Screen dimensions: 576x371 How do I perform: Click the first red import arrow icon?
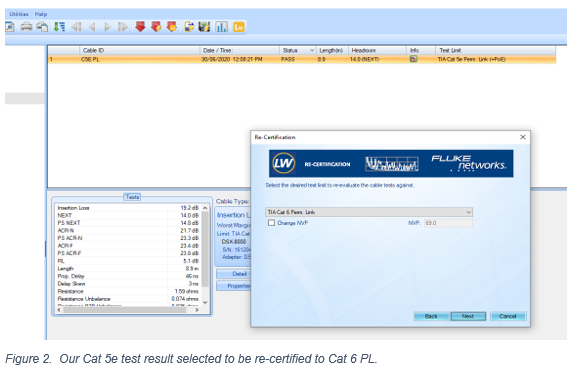[x=140, y=27]
